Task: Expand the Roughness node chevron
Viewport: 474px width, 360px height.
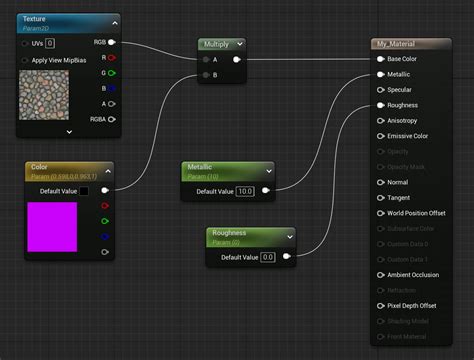Action: (290, 237)
